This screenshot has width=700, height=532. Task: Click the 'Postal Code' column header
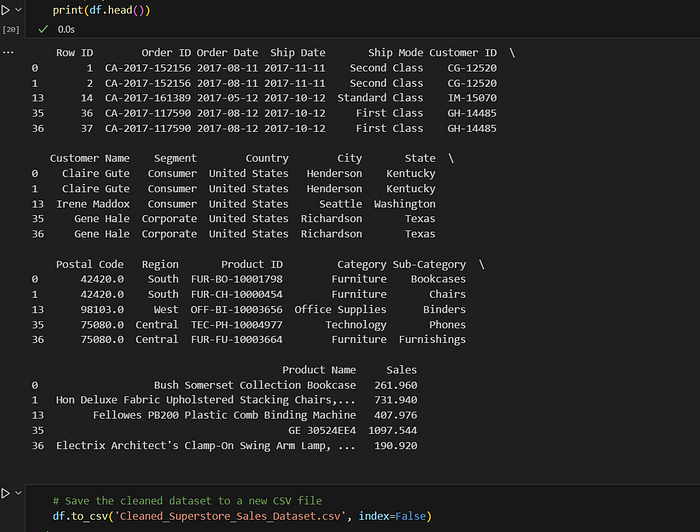[90, 264]
